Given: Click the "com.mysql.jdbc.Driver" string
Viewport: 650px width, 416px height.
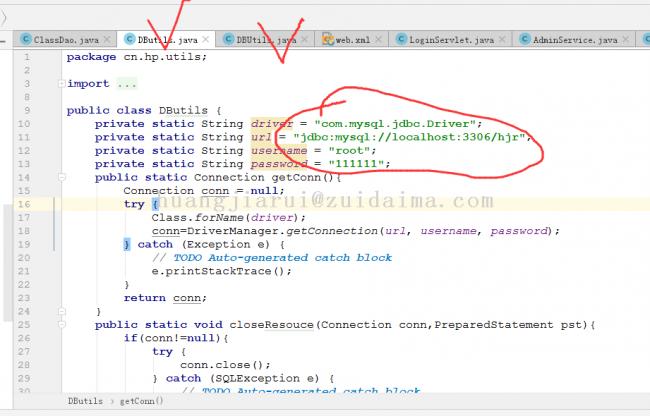Looking at the screenshot, I should [x=395, y=124].
